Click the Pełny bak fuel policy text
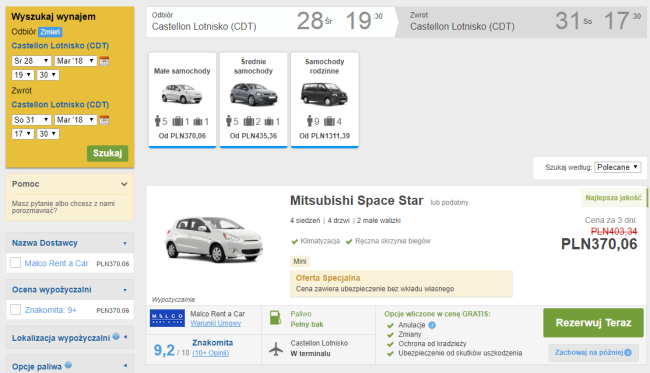This screenshot has width=650, height=373. point(307,325)
